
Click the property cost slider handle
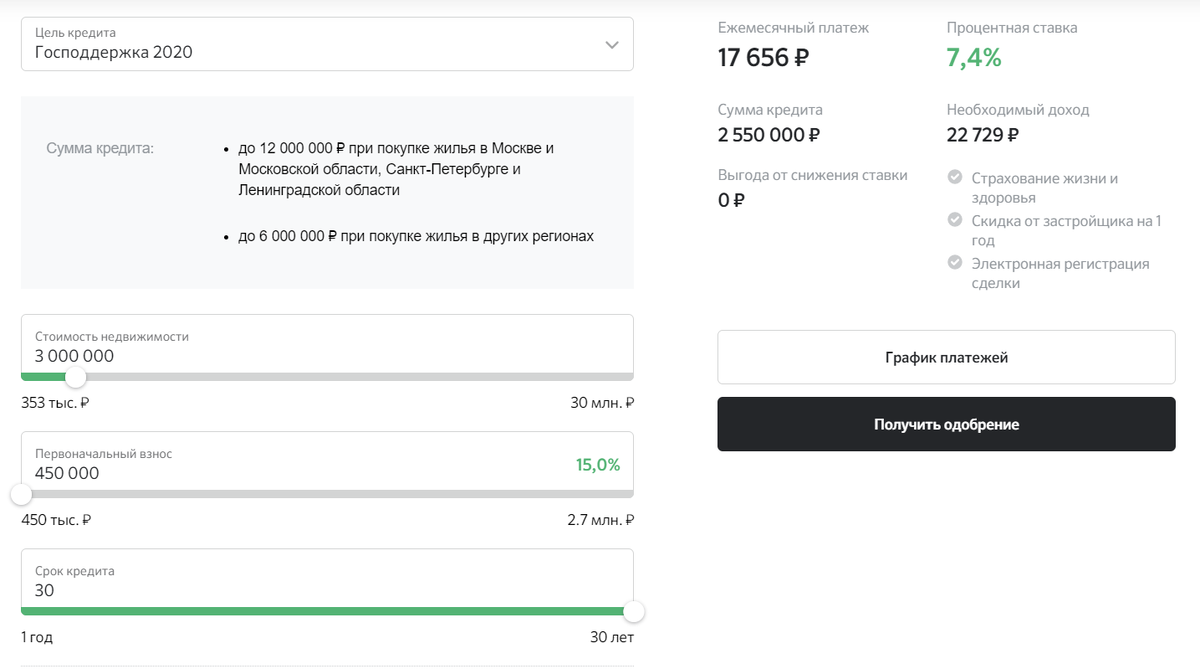click(x=75, y=377)
